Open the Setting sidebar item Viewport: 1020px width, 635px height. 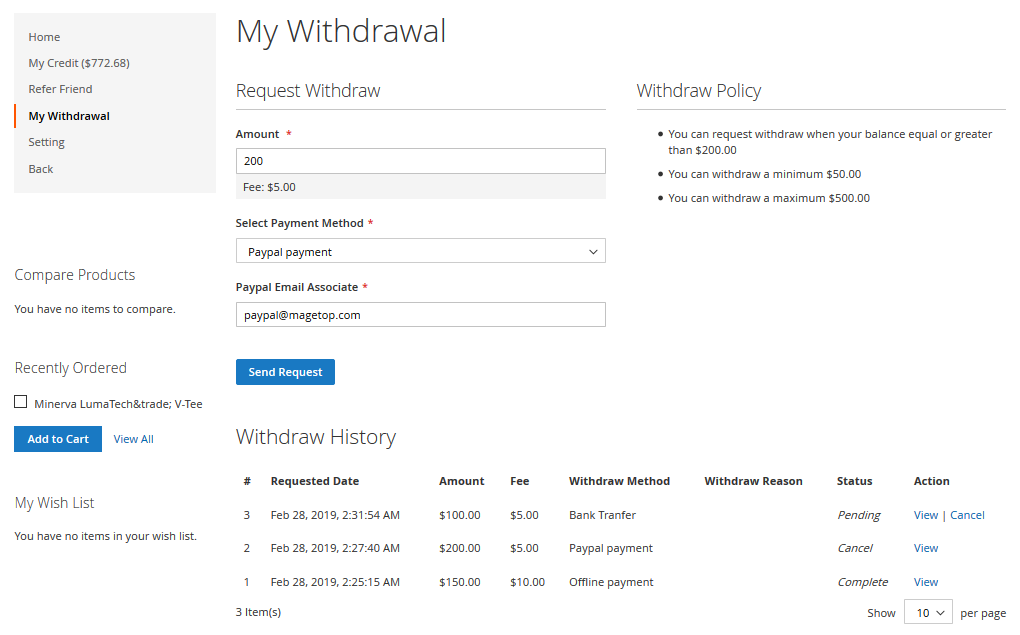[46, 142]
